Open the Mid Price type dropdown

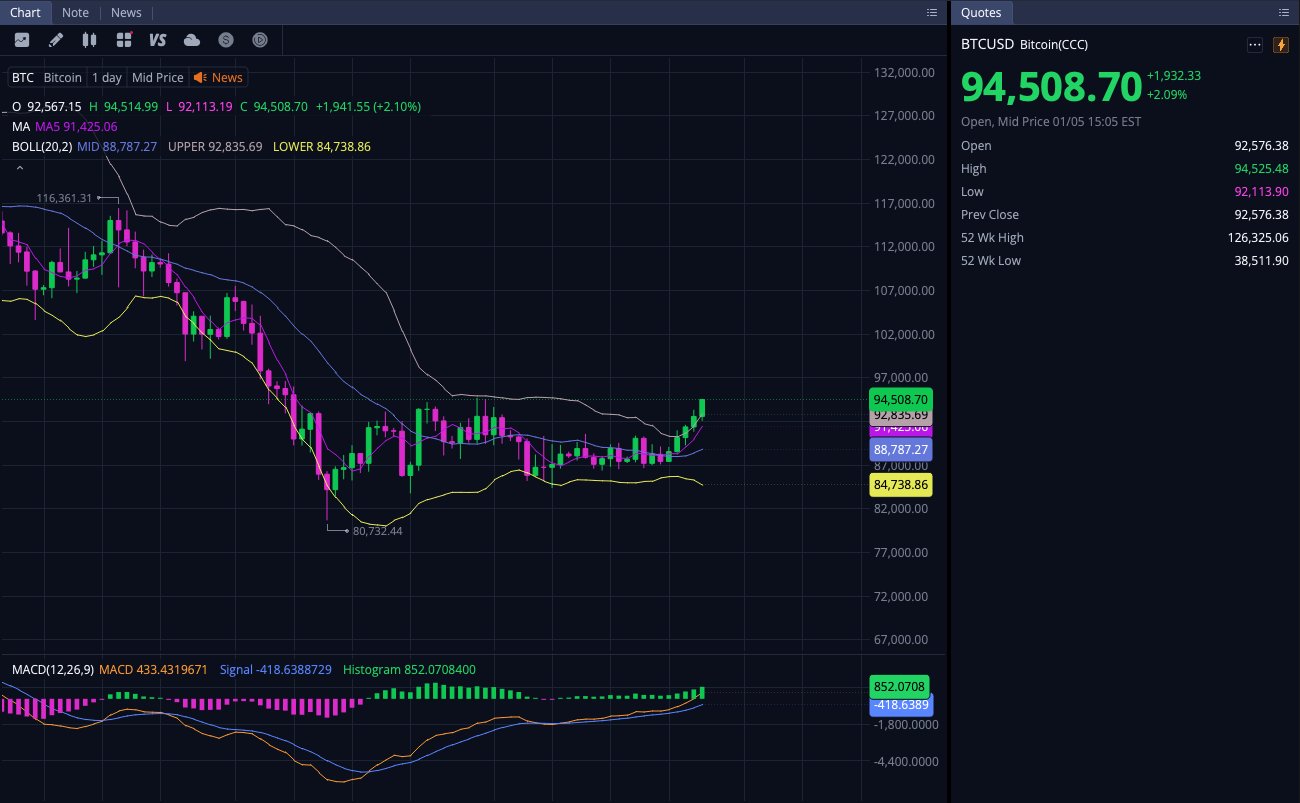(x=158, y=77)
